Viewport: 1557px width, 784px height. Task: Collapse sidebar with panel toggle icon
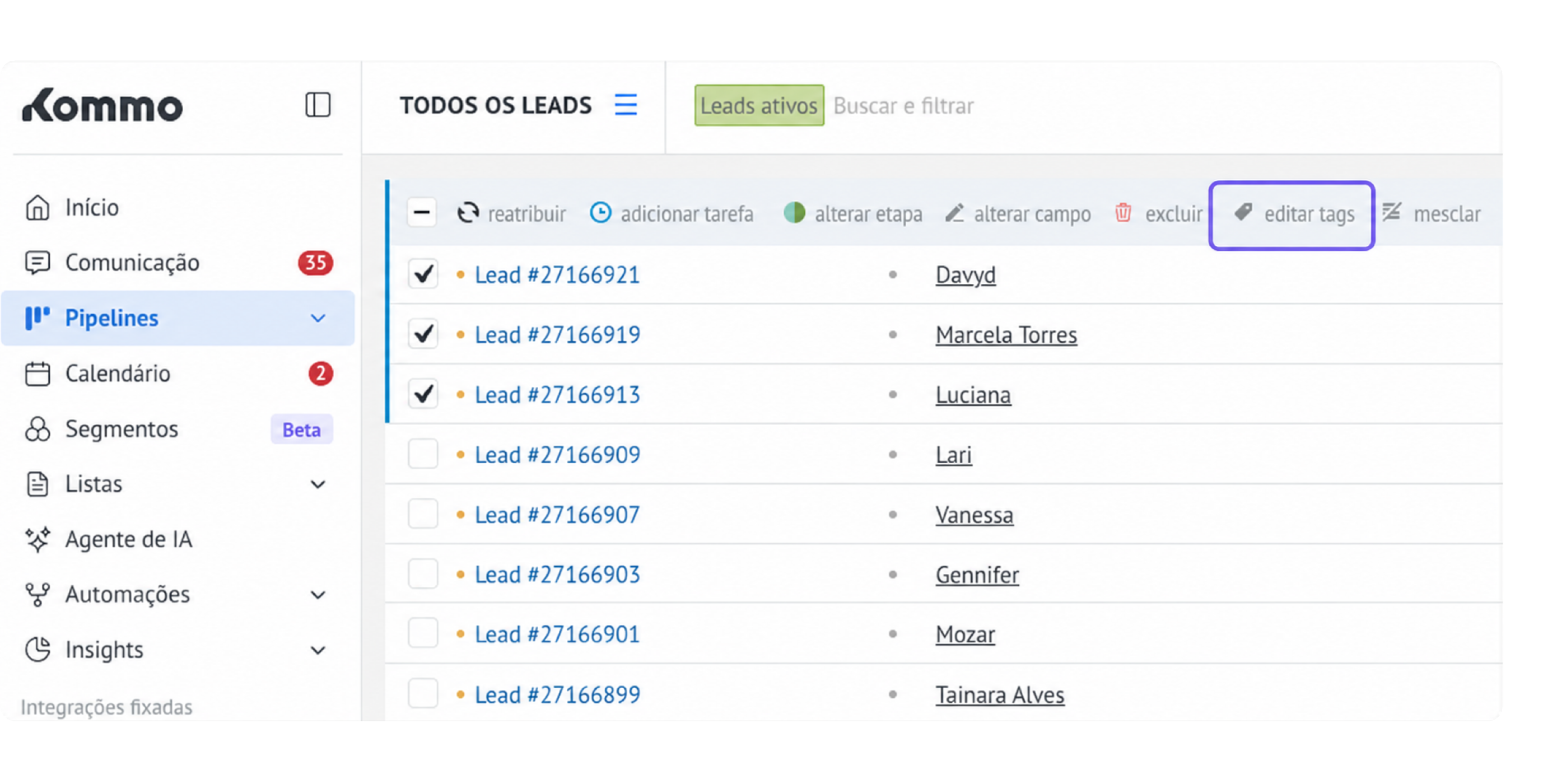pyautogui.click(x=318, y=105)
